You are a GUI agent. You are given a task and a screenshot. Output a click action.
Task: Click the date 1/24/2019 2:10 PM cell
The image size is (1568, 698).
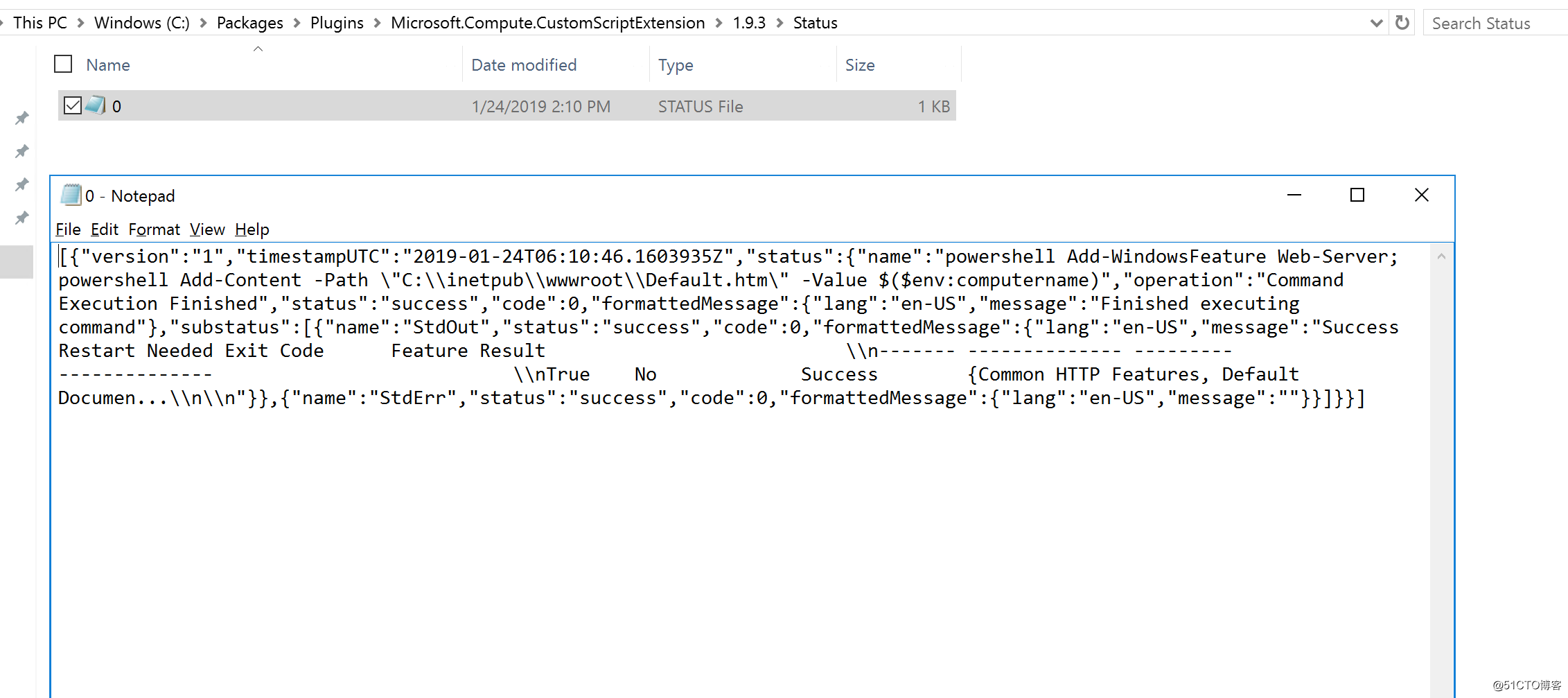pos(541,106)
